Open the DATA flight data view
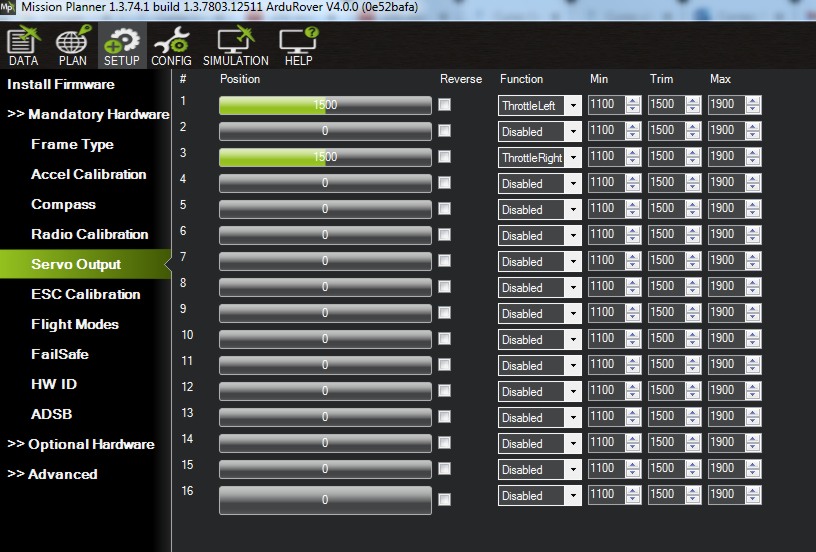Viewport: 816px width, 552px height. pos(23,46)
